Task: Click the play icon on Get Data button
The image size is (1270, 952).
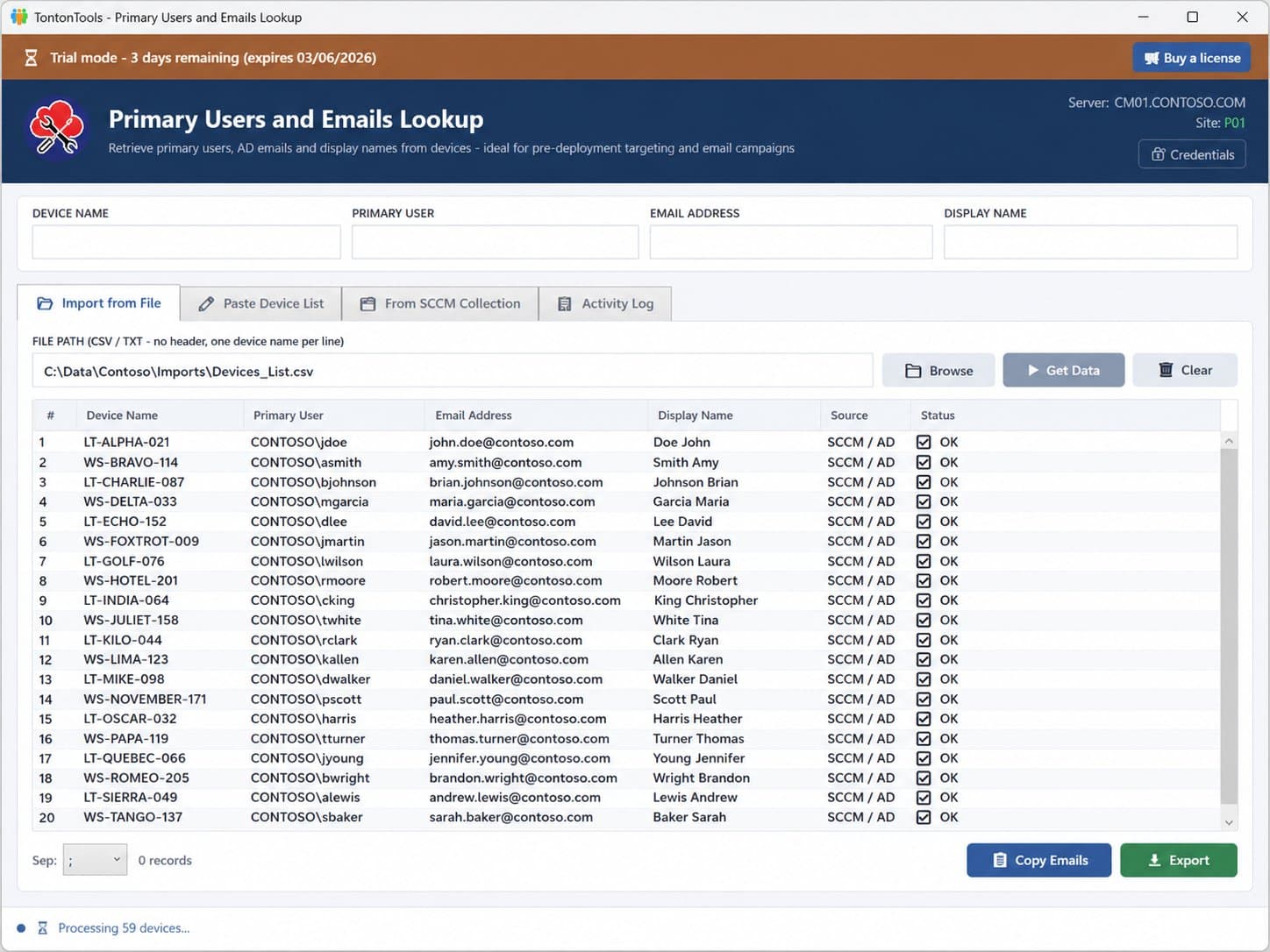Action: coord(1033,370)
